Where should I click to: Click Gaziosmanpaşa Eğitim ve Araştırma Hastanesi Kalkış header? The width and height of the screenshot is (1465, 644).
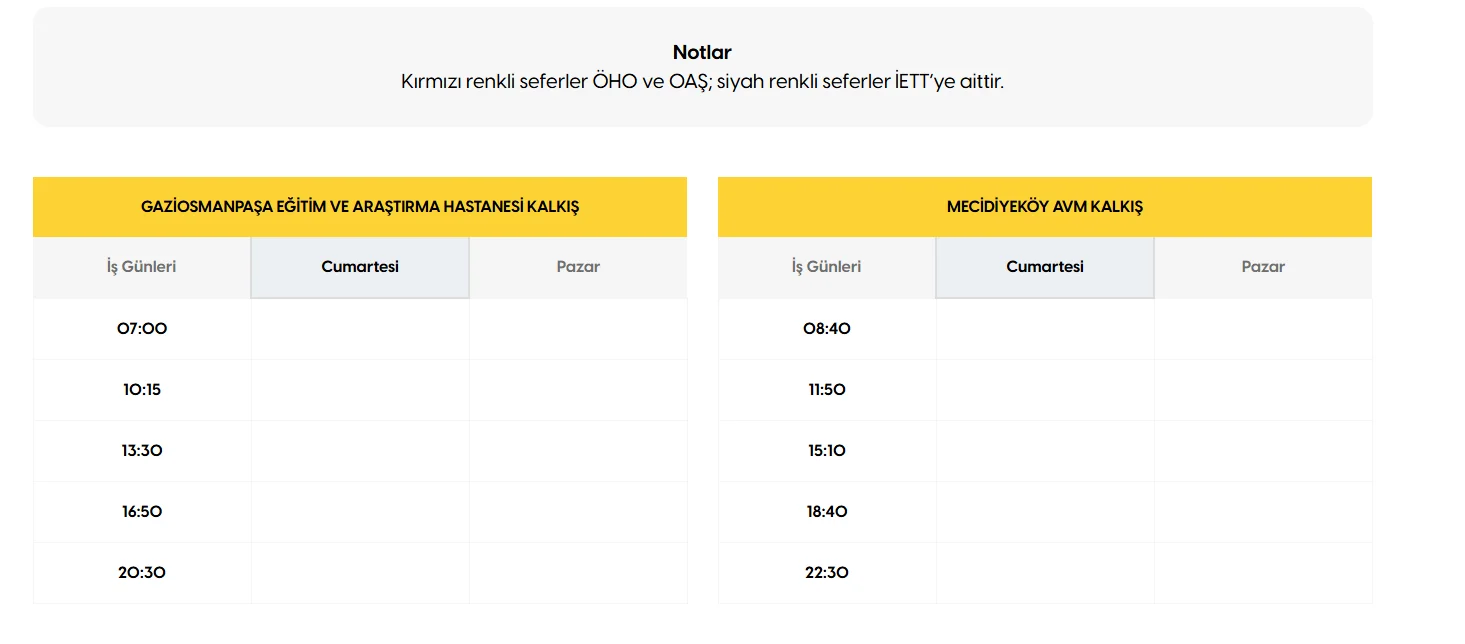360,207
